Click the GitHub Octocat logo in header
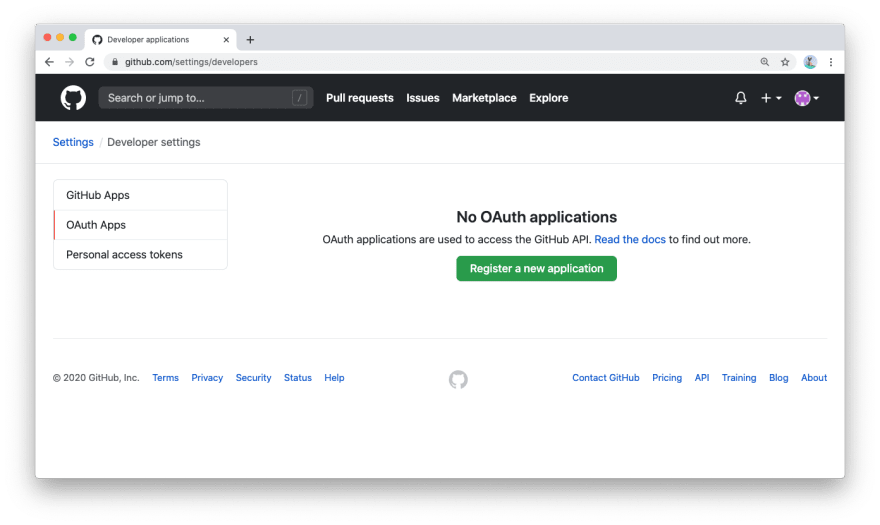Image resolution: width=880 pixels, height=525 pixels. point(73,98)
